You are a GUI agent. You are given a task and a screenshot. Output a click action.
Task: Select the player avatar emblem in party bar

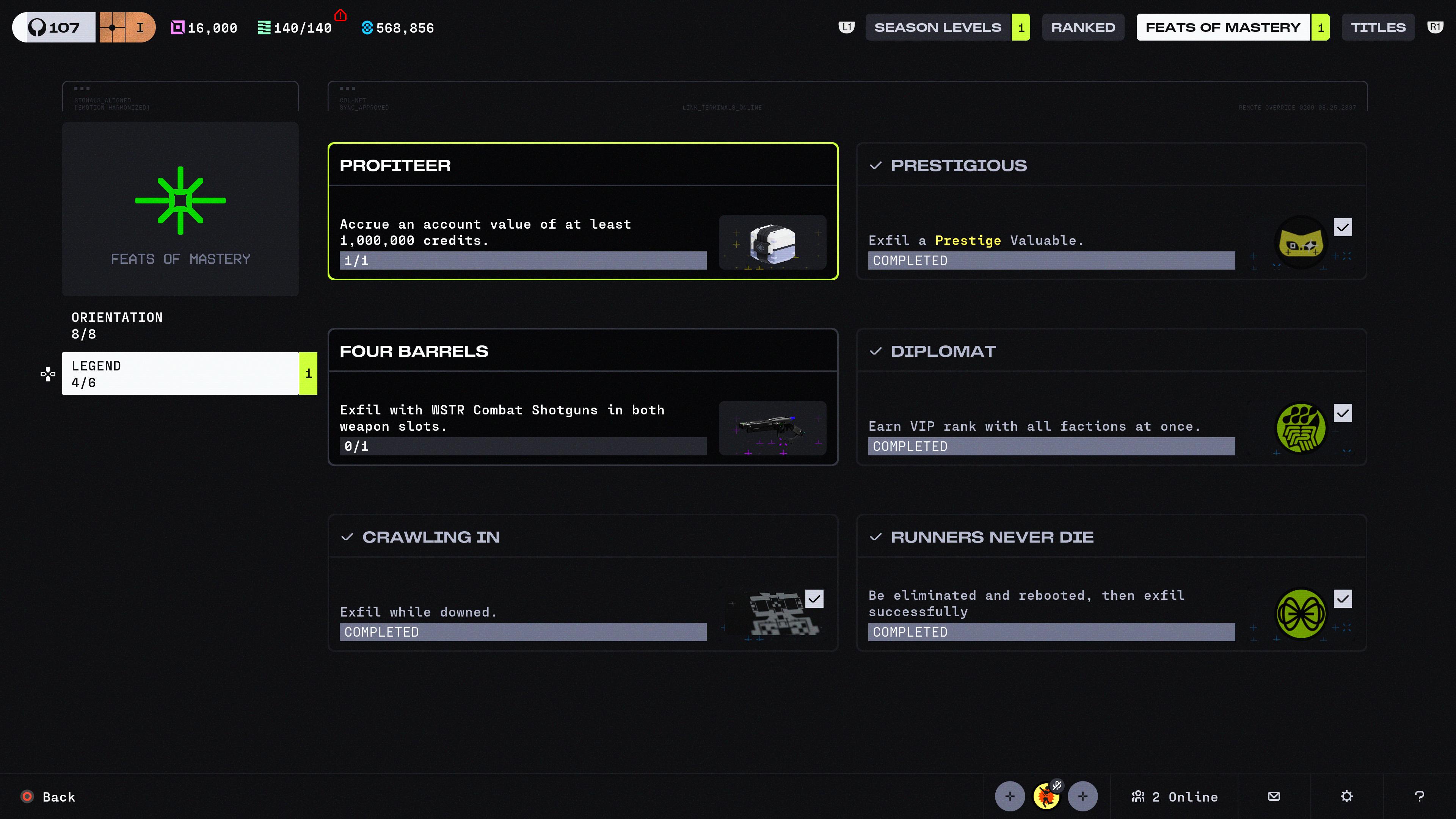tap(1046, 796)
